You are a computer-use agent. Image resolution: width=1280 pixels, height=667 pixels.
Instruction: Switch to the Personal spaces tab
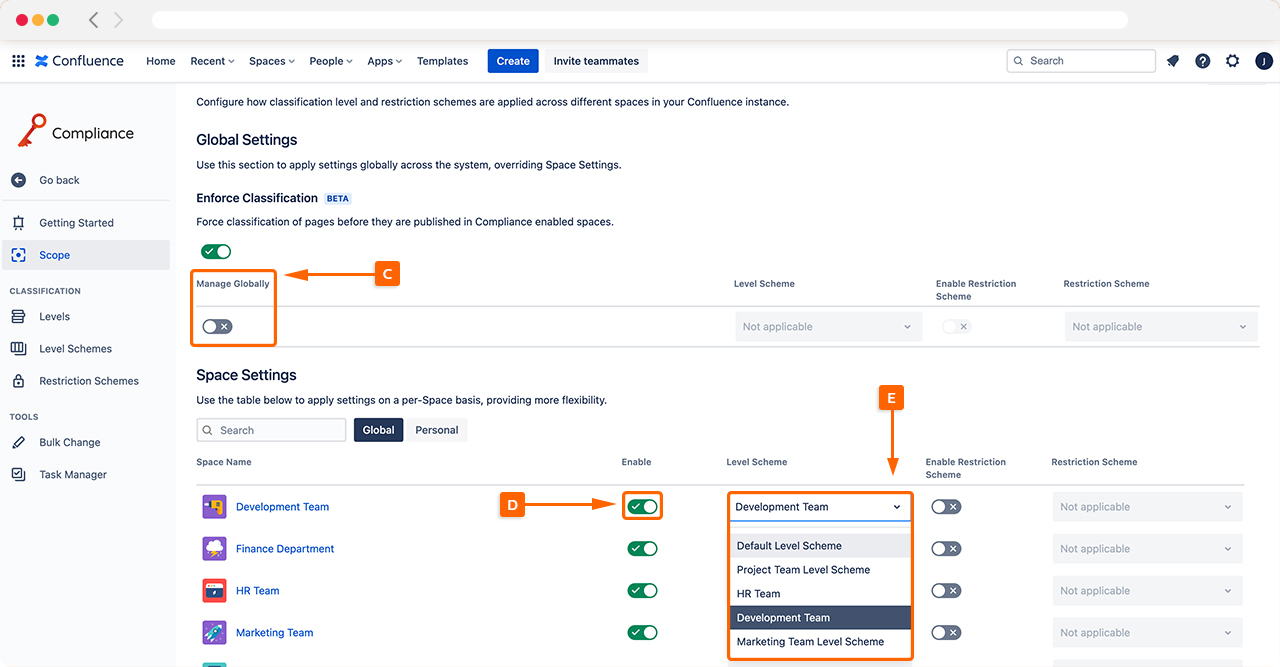pos(437,430)
